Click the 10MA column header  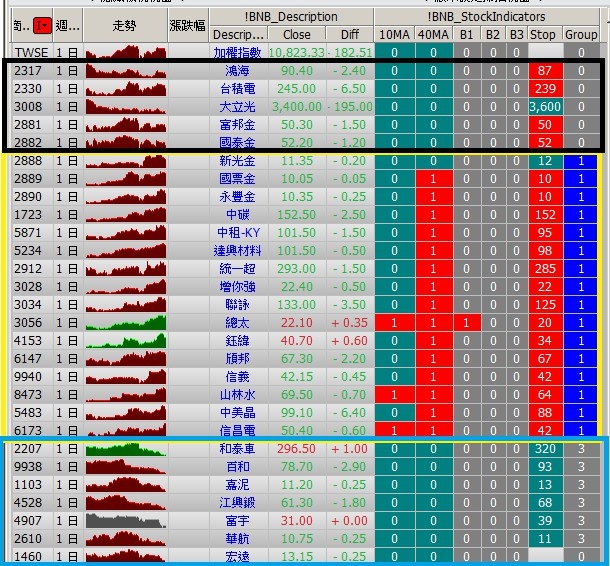(394, 34)
